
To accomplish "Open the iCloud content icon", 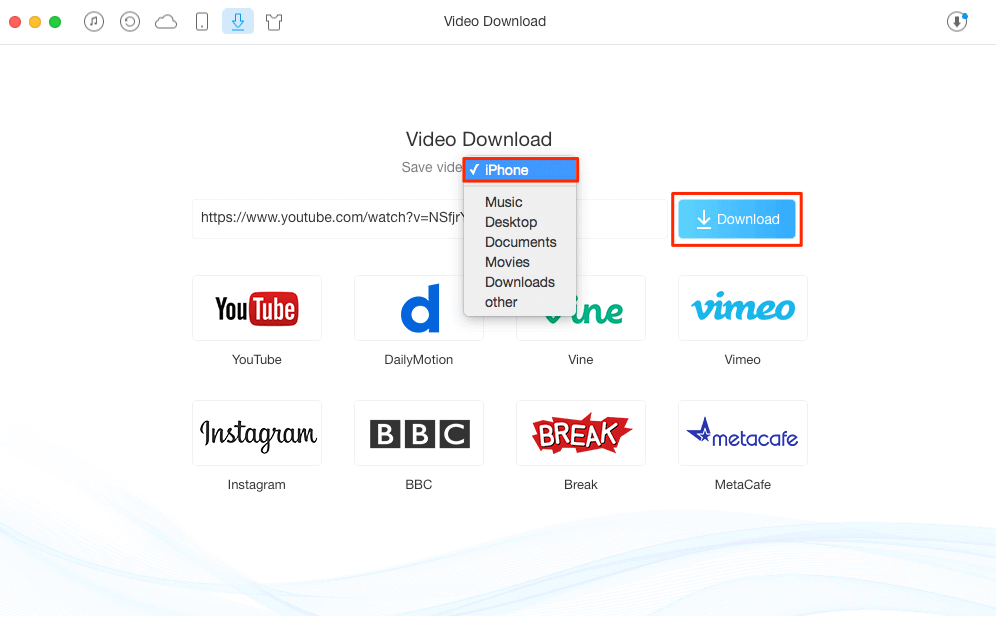I will coord(166,22).
